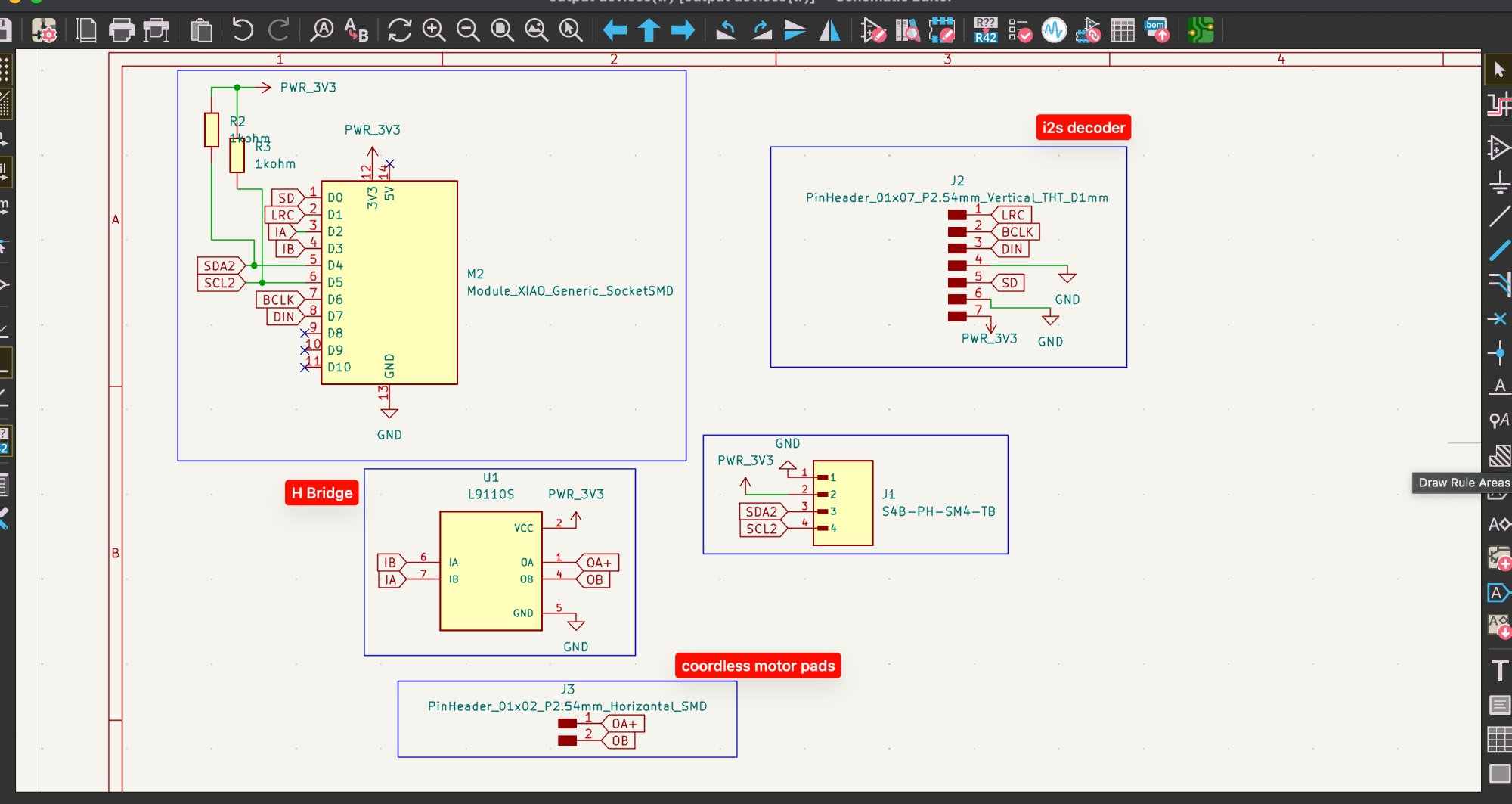Select the No Connect flag tool
The width and height of the screenshot is (1512, 804).
click(x=1498, y=318)
